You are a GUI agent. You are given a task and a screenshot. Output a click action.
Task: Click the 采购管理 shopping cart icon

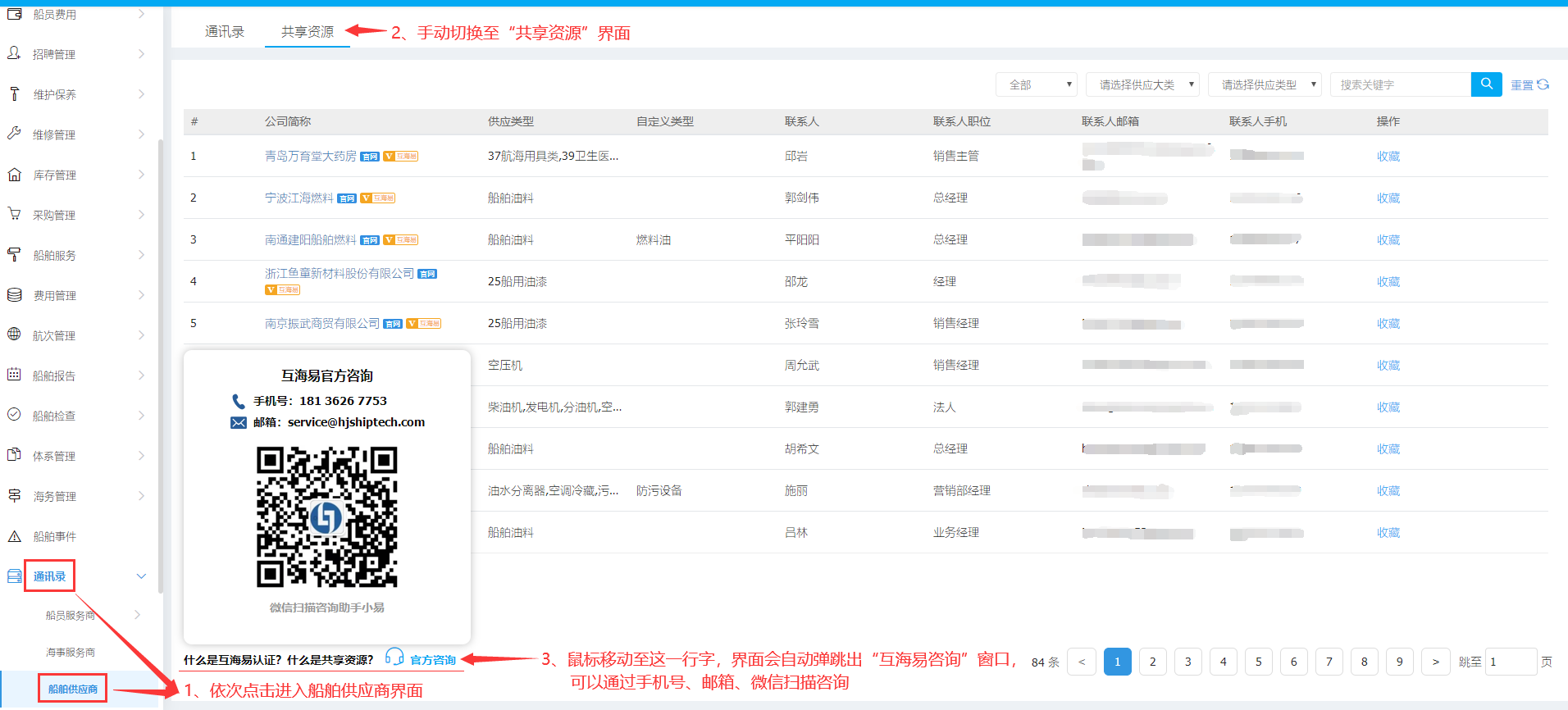[x=15, y=214]
